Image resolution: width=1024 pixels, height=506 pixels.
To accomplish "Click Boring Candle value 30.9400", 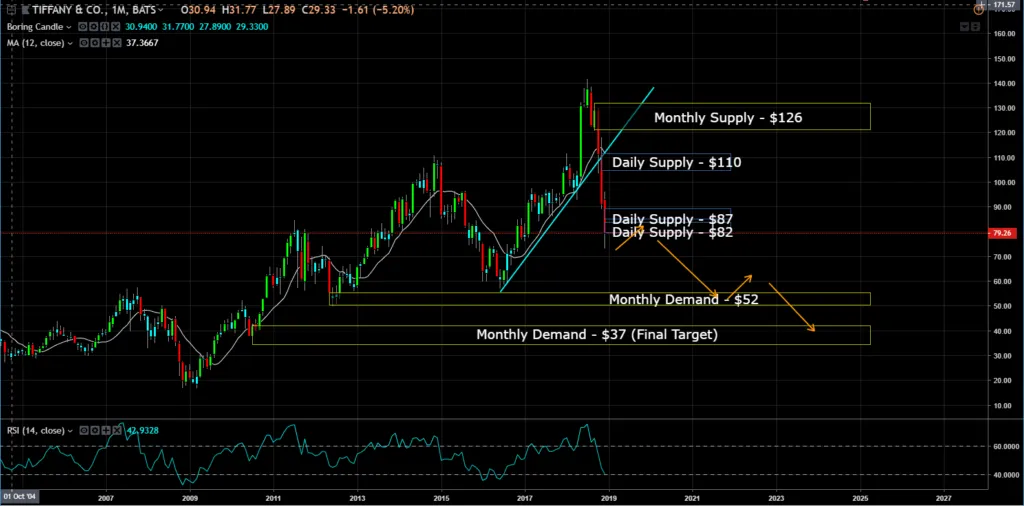I will (x=141, y=27).
